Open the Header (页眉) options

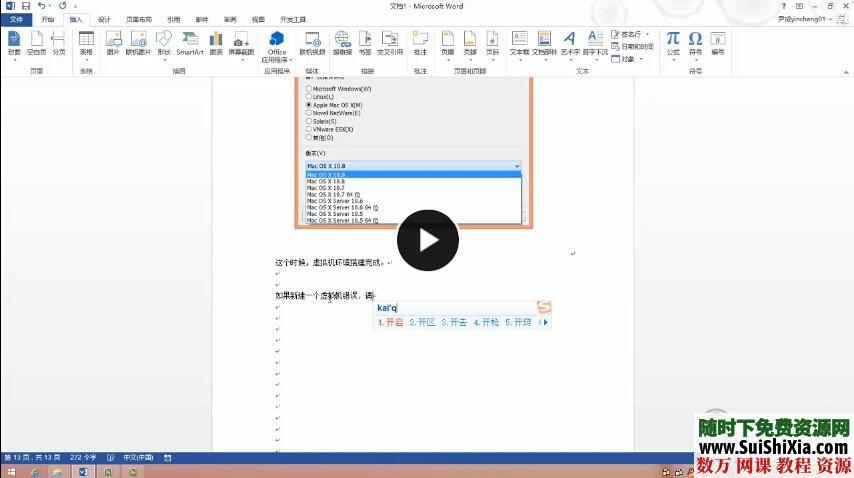447,44
